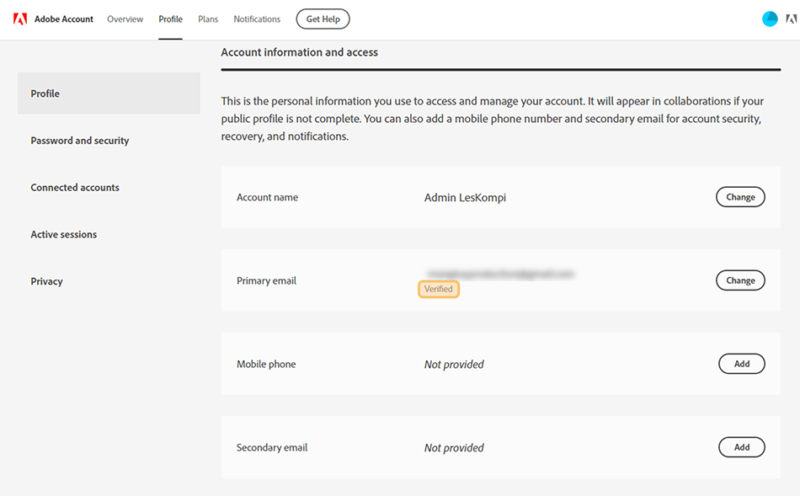Click the Adobe logo icon in header
Screen dimensions: 800x496
[20, 19]
